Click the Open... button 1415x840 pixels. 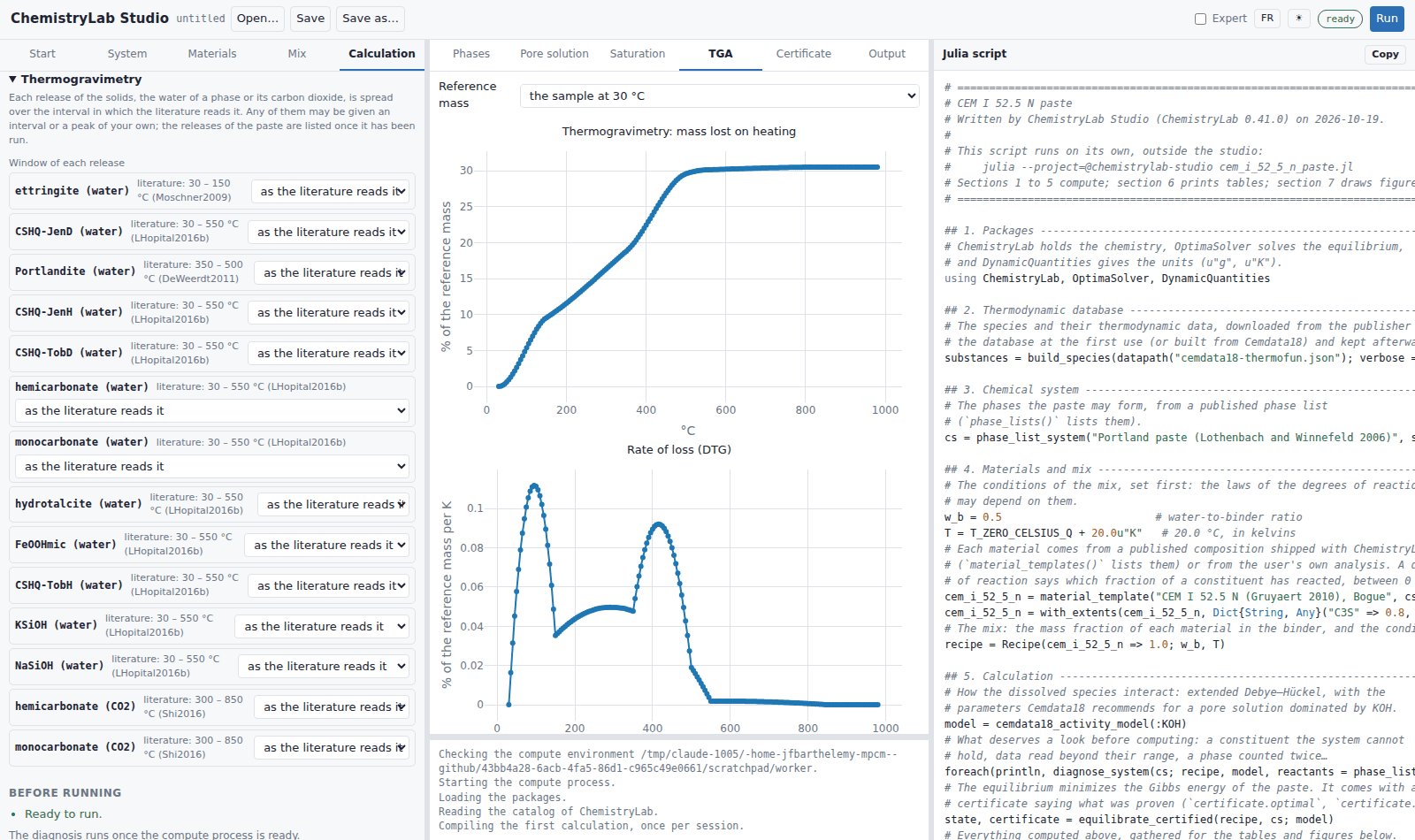258,19
